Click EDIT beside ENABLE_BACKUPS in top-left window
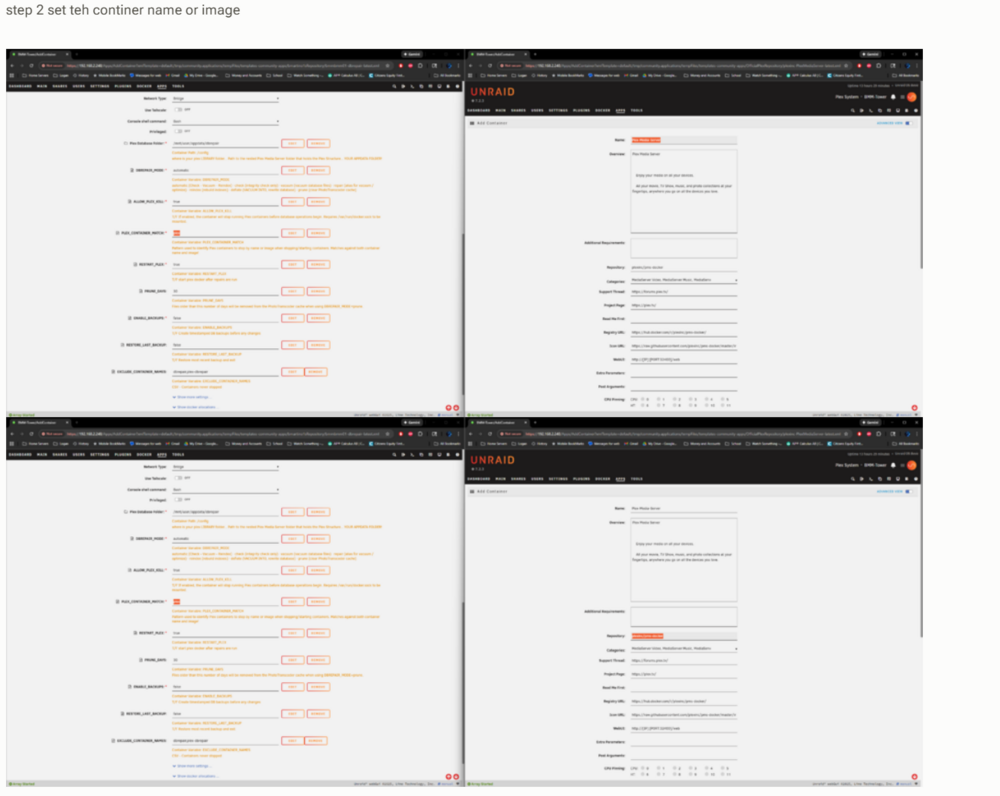1000x796 pixels. (292, 318)
